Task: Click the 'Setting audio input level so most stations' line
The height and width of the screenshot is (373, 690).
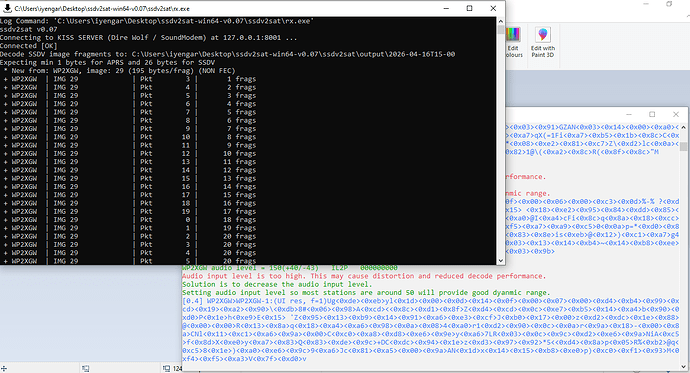Action: (366, 293)
